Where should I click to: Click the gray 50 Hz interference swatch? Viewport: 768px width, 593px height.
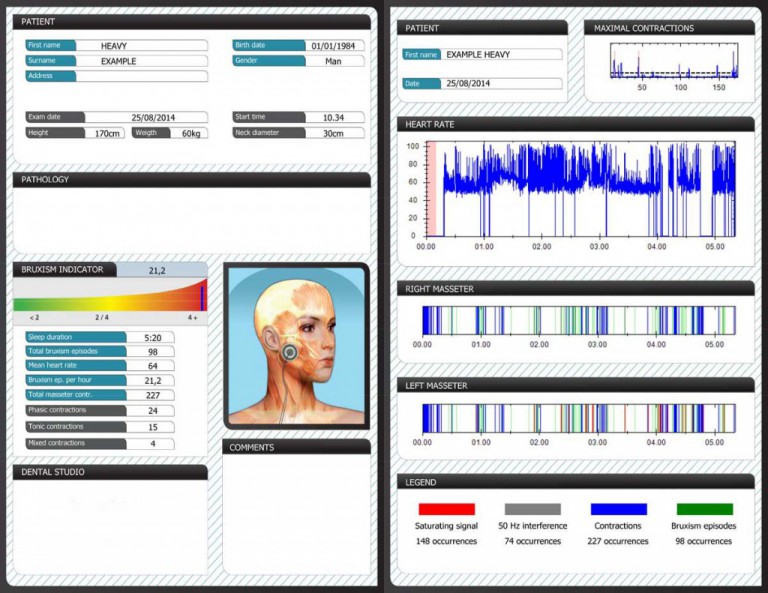point(532,509)
